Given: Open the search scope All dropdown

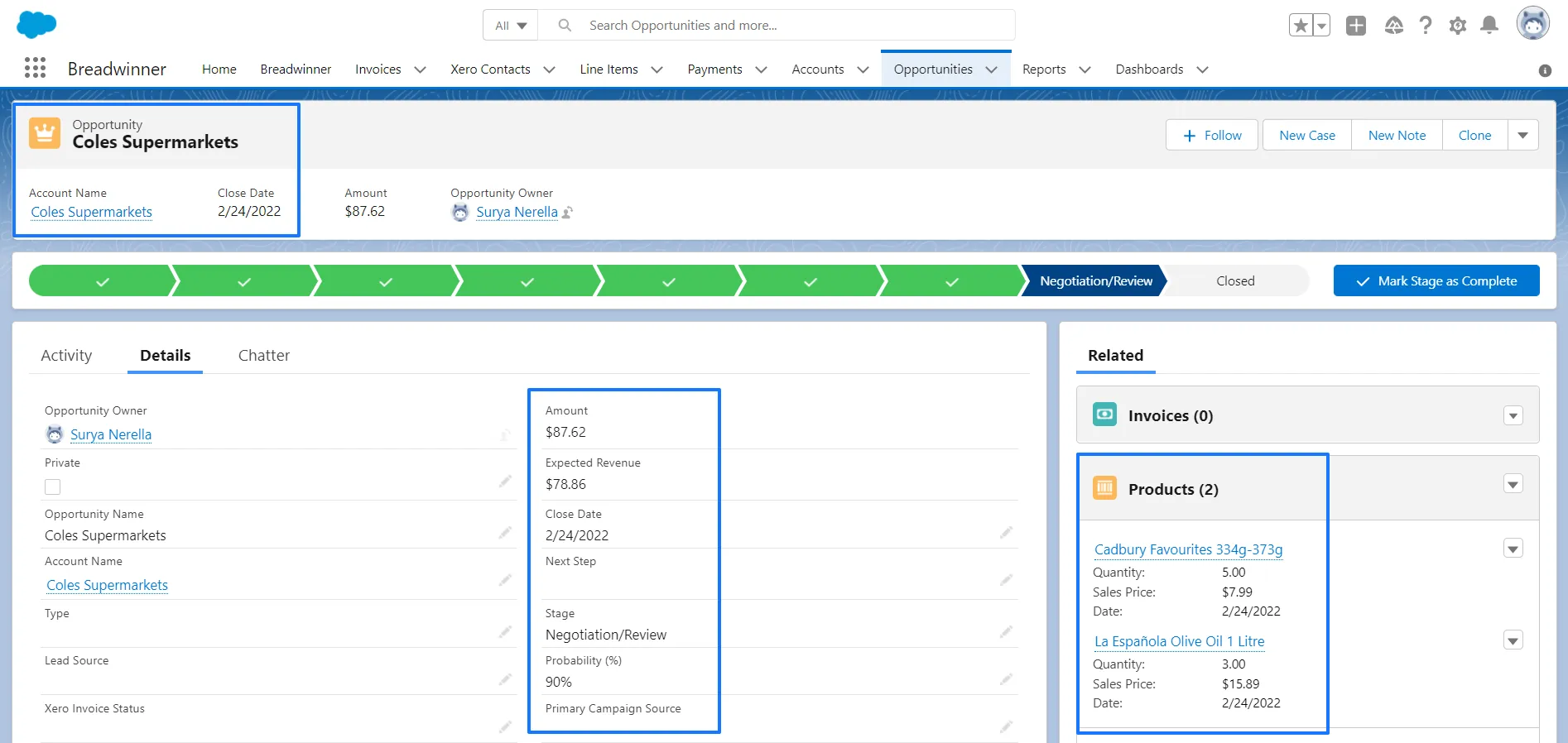Looking at the screenshot, I should pyautogui.click(x=511, y=26).
